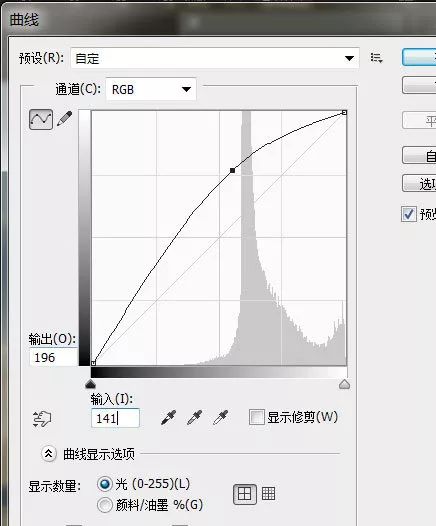This screenshot has width=436, height=526.
Task: Click the auto (自) button
Action: tap(419, 155)
